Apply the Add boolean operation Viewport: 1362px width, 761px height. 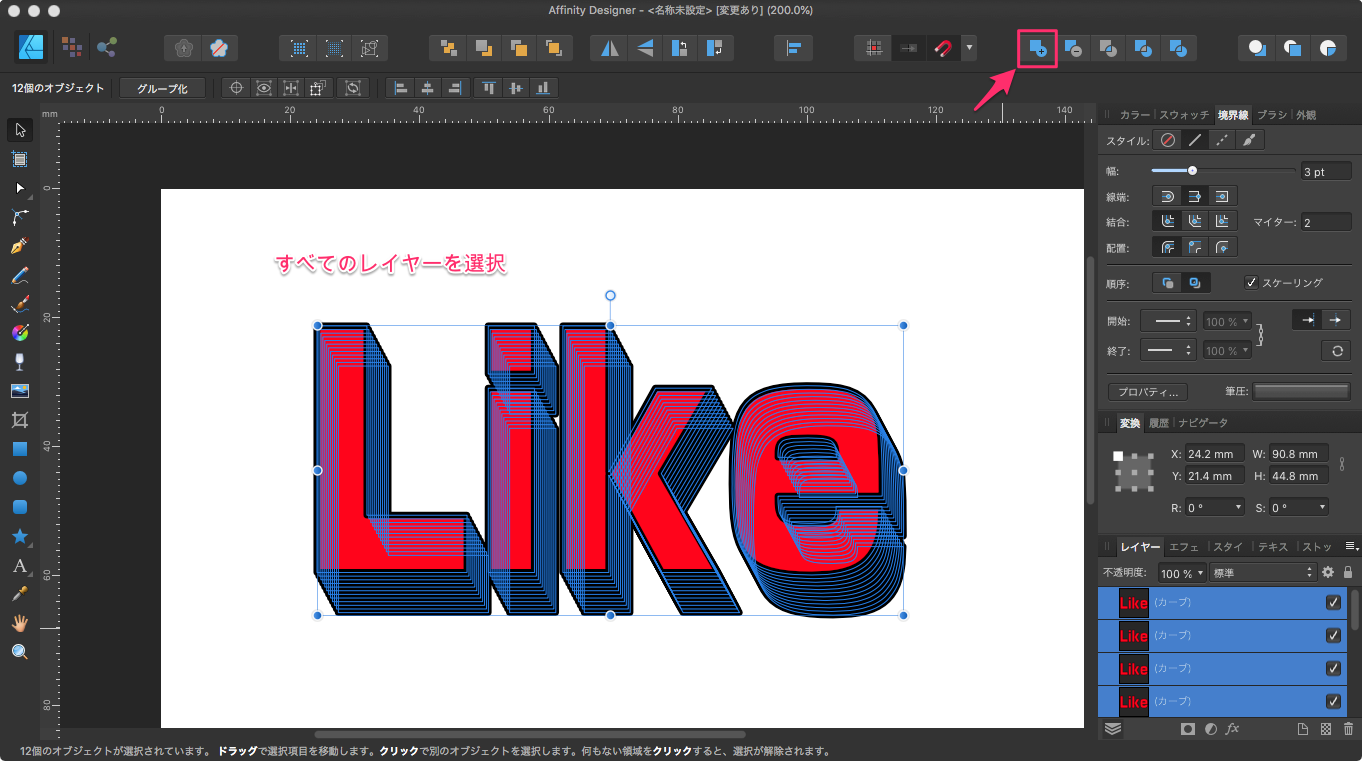tap(1038, 47)
